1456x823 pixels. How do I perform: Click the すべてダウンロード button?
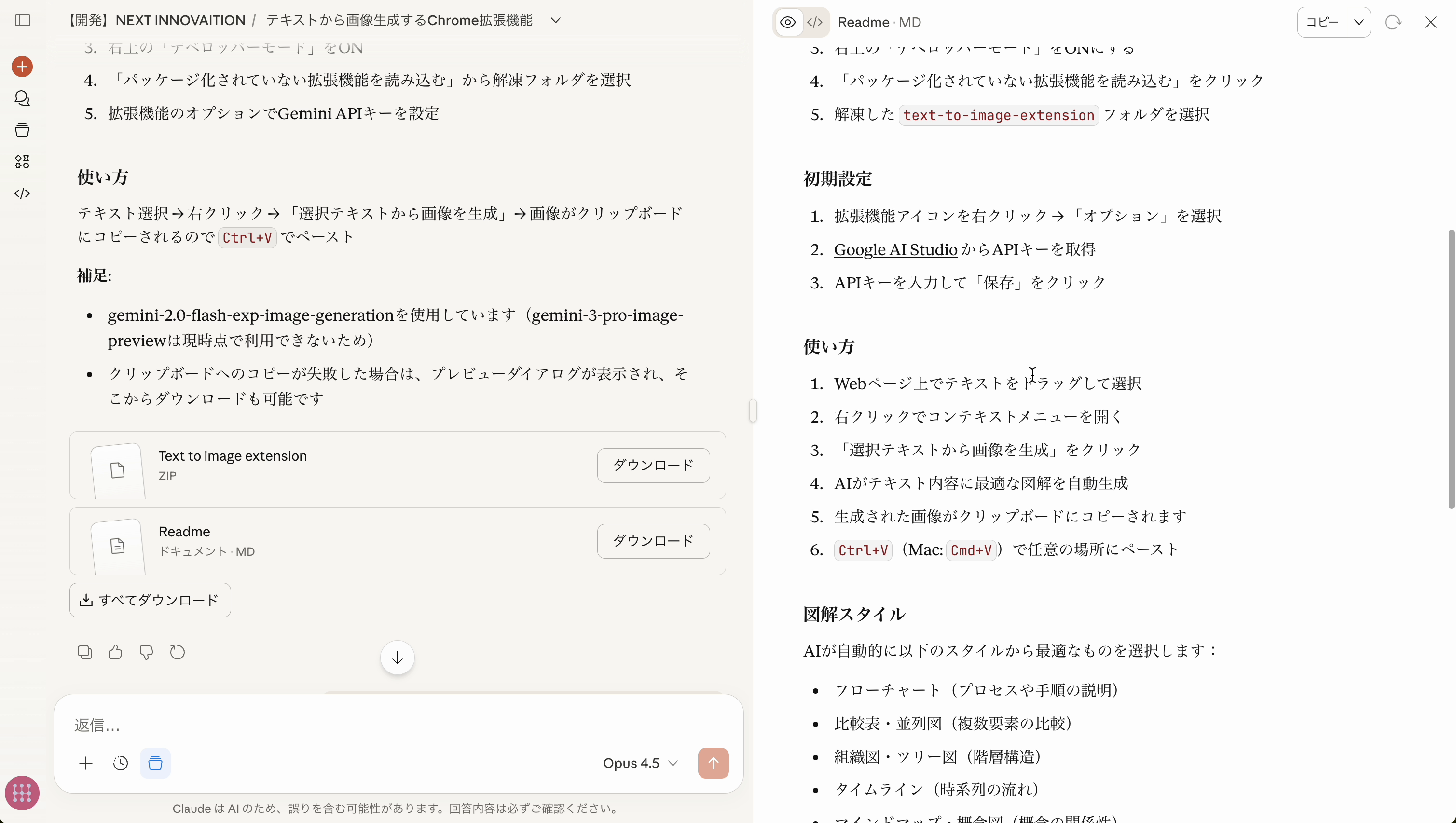tap(150, 600)
